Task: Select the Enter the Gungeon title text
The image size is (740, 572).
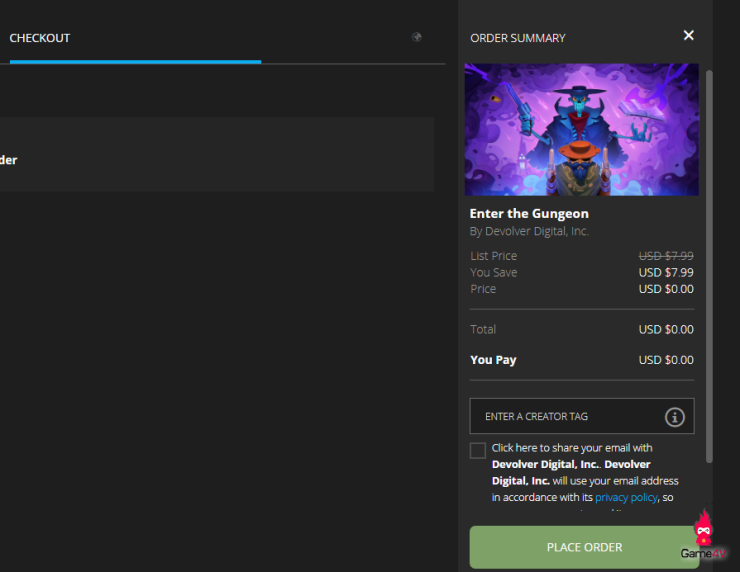Action: (x=529, y=213)
